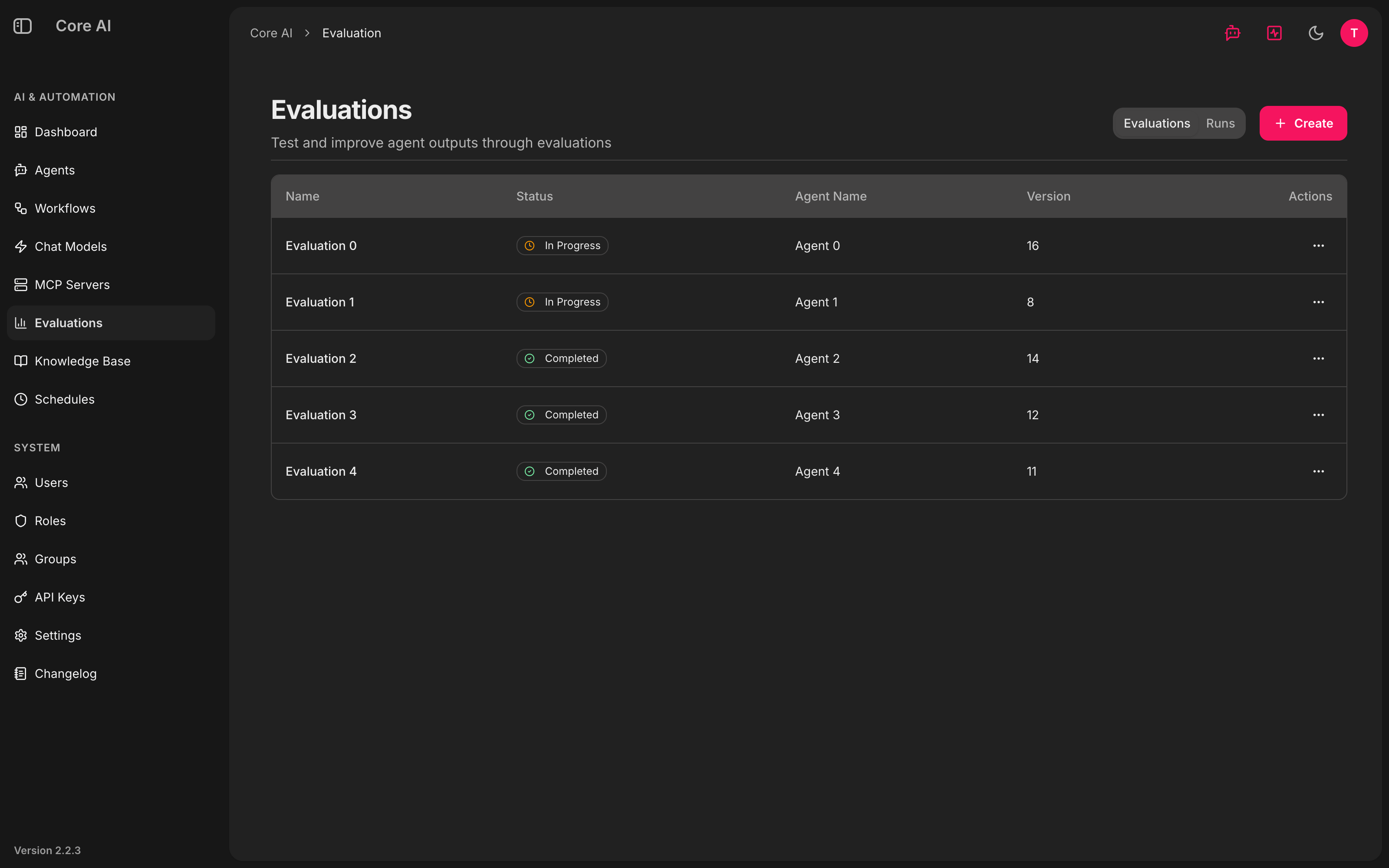Image resolution: width=1389 pixels, height=868 pixels.
Task: Click In Progress badge for Evaluation 1
Action: coord(562,302)
